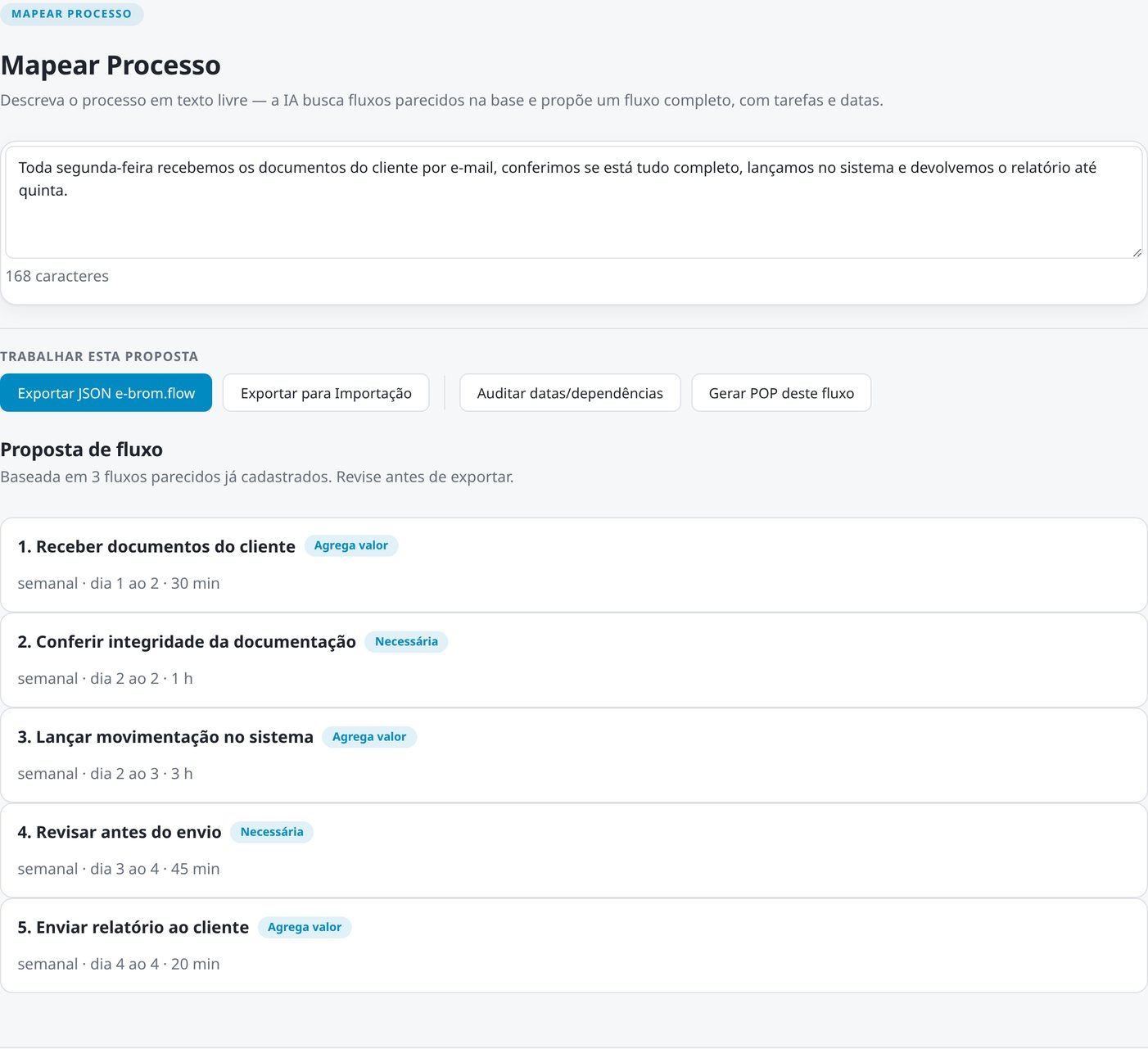
Task: Click Gerar POP deste fluxo button
Action: (781, 393)
